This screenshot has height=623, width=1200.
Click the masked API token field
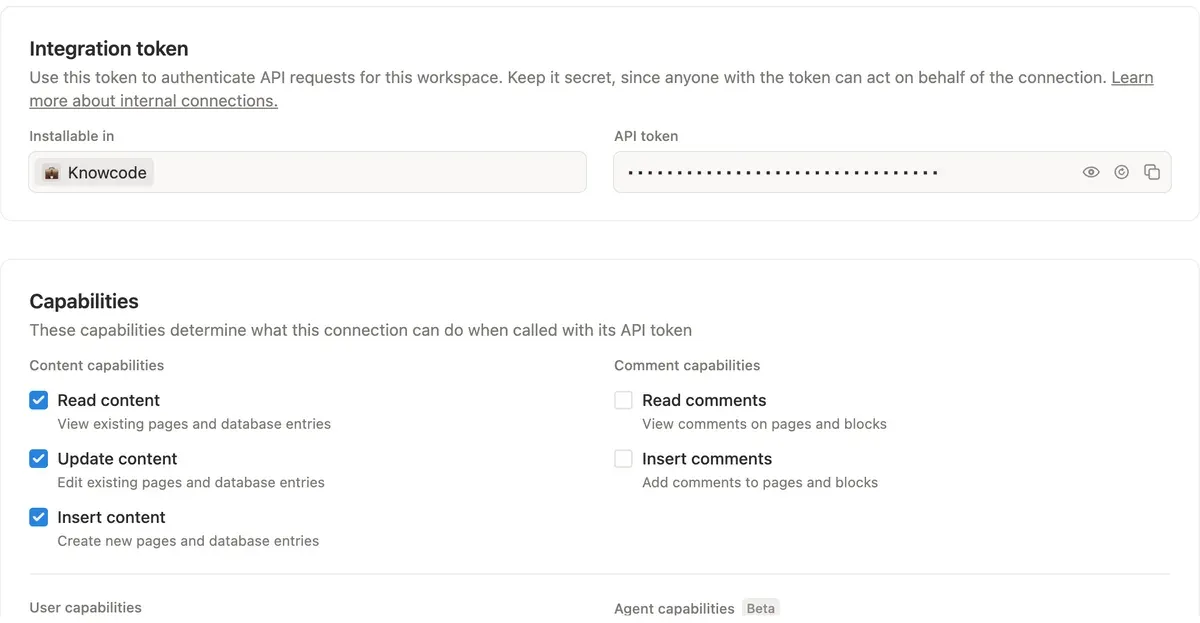pyautogui.click(x=892, y=172)
